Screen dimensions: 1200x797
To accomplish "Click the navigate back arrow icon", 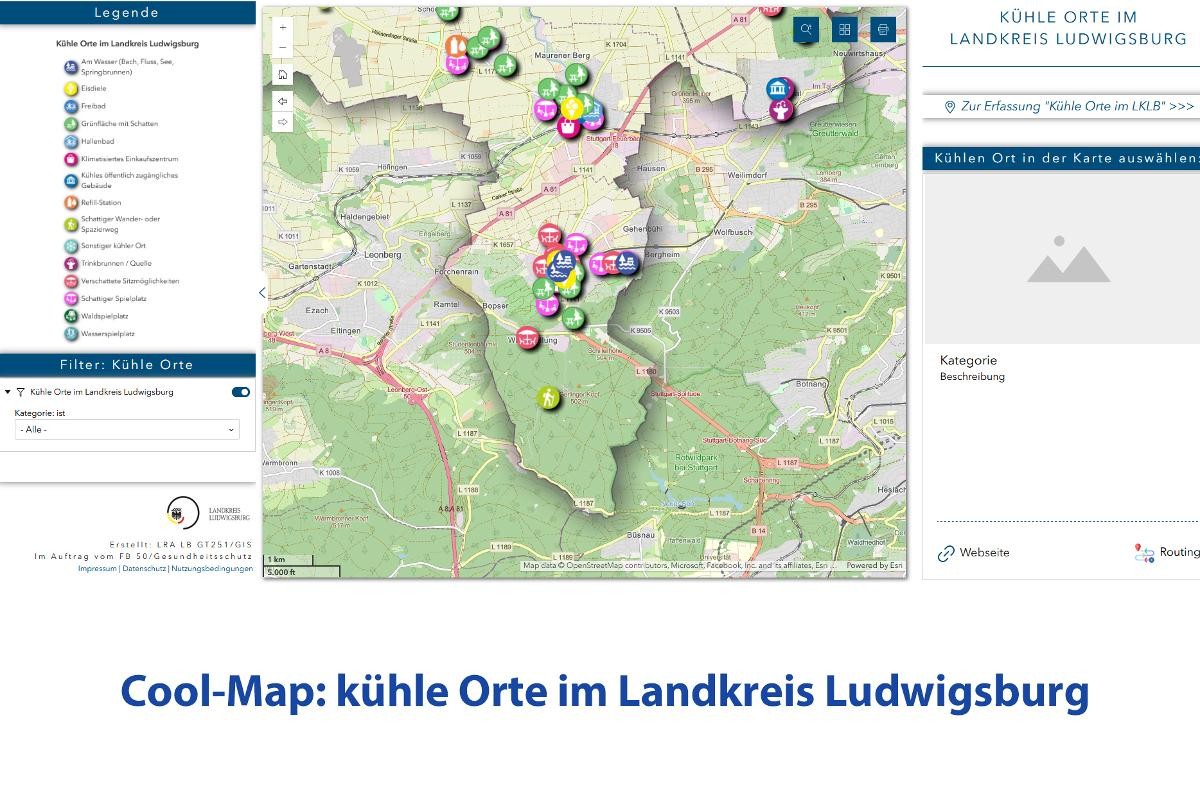I will coord(284,100).
